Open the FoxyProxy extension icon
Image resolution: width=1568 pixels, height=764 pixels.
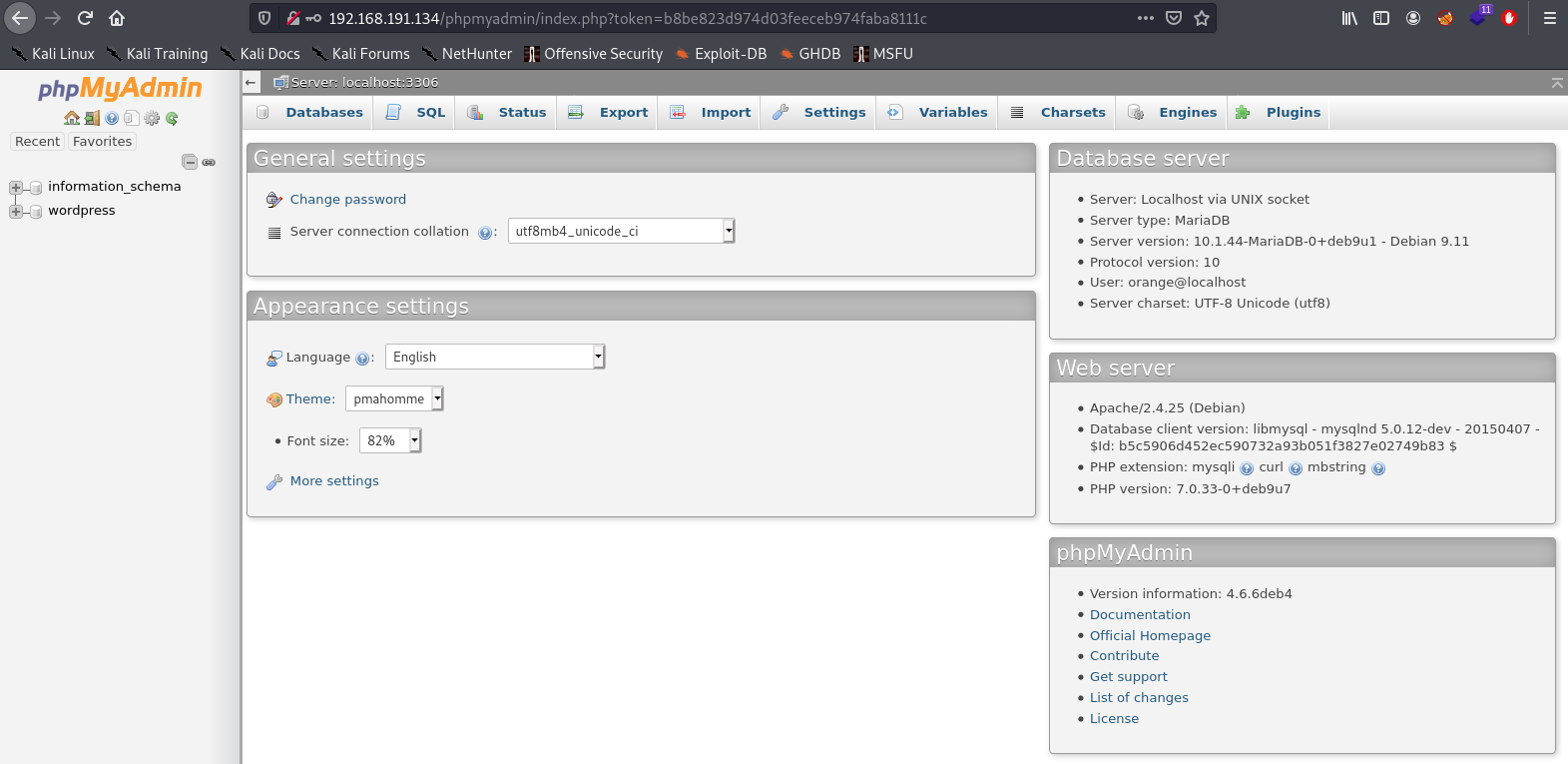(1445, 18)
